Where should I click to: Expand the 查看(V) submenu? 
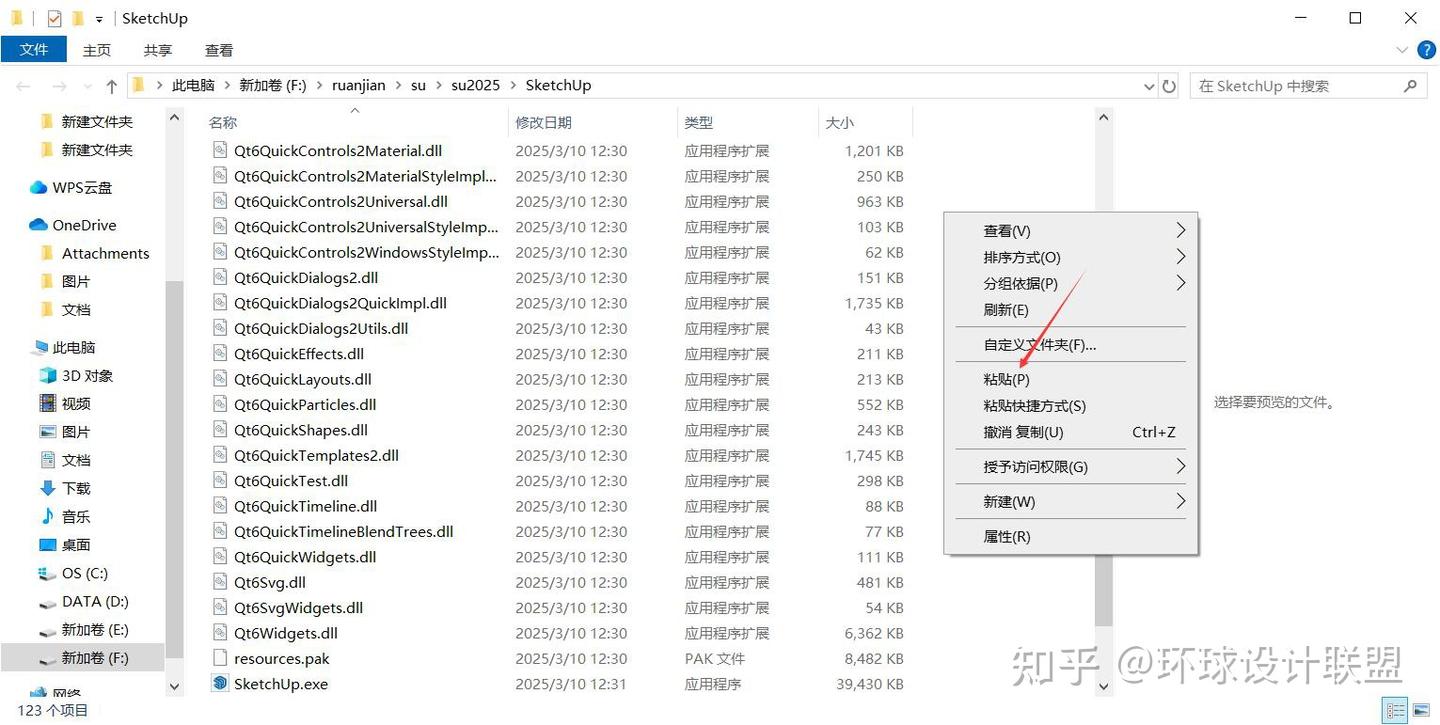click(x=1006, y=230)
